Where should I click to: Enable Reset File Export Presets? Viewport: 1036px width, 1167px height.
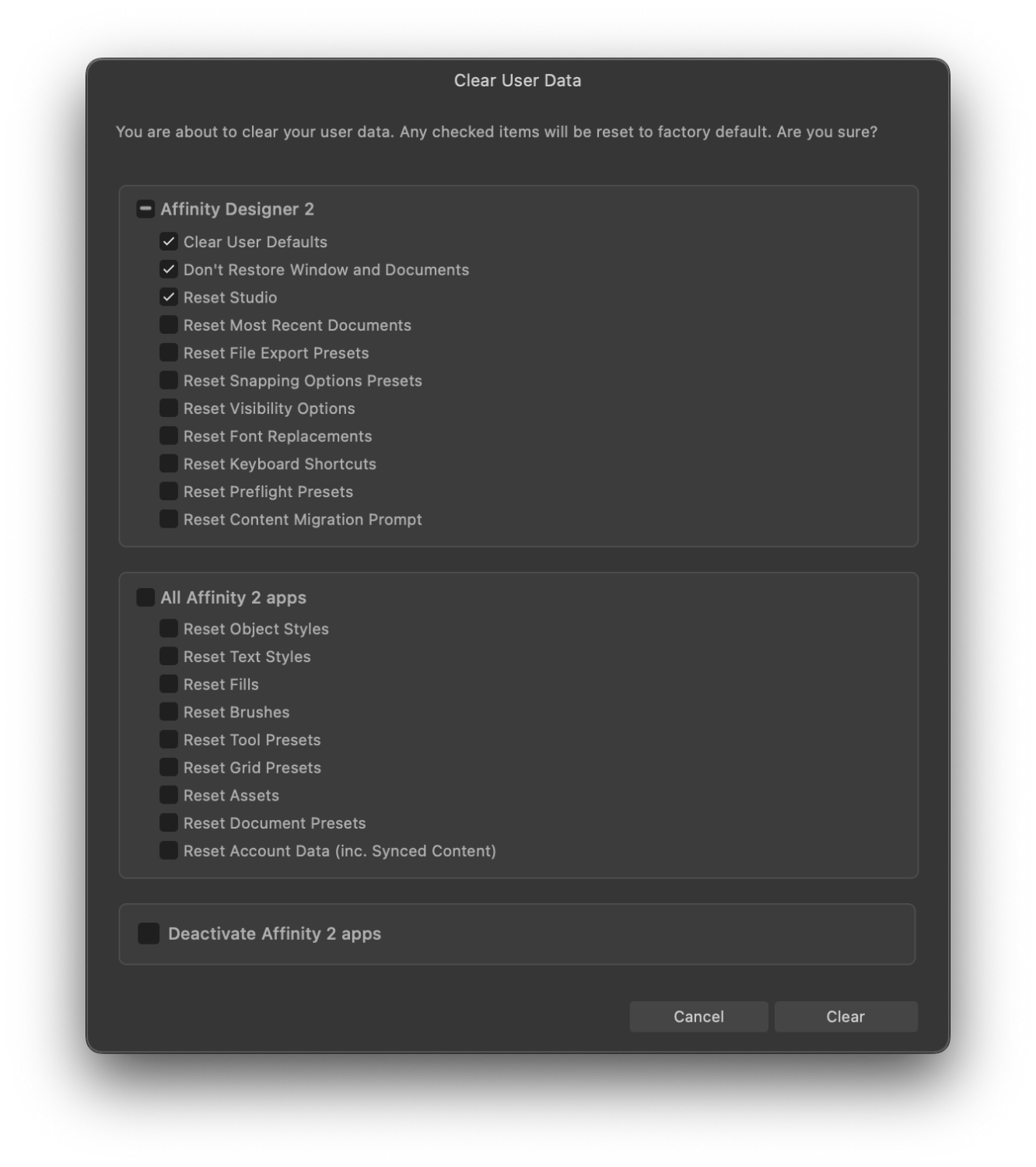coord(169,352)
